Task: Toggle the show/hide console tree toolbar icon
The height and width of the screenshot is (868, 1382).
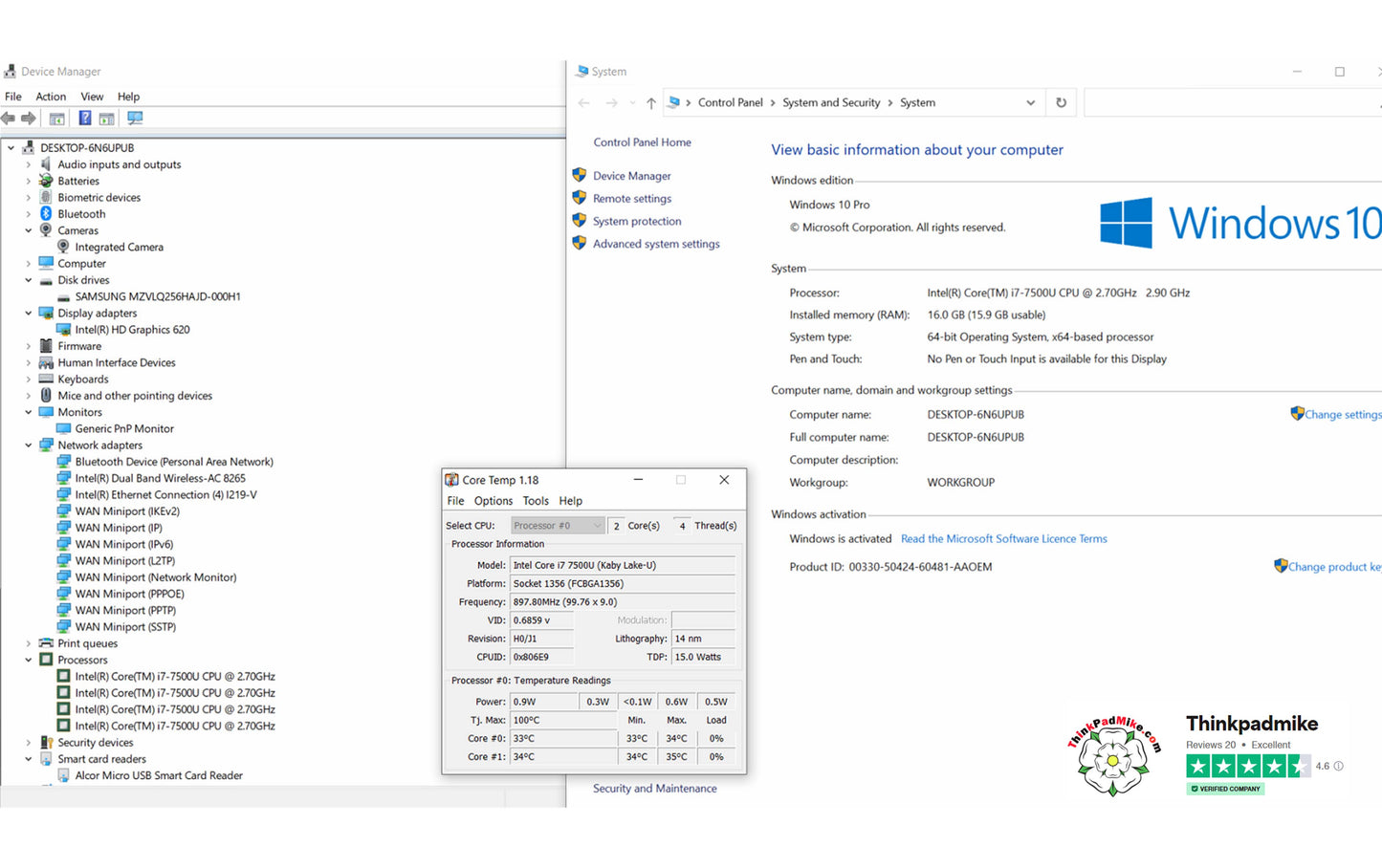Action: (57, 119)
